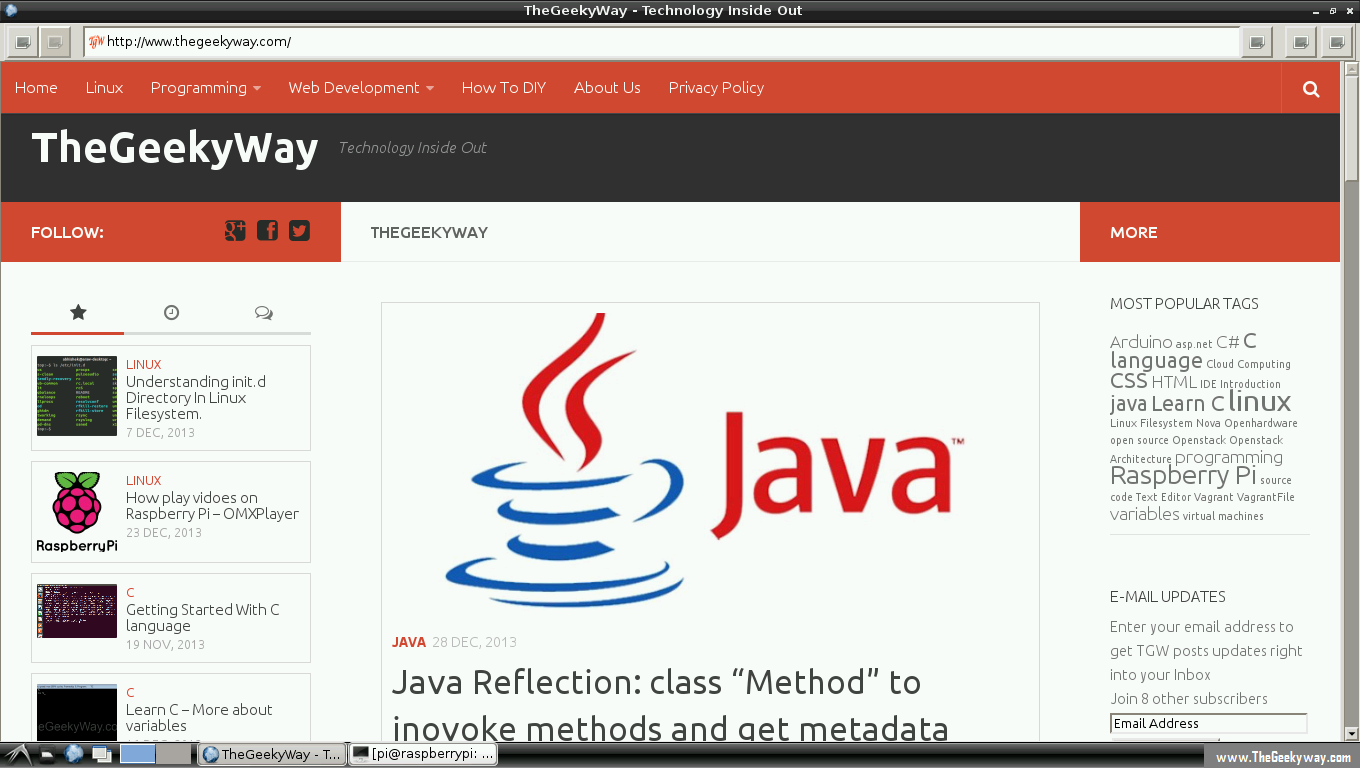This screenshot has width=1360, height=768.
Task: Open the LXDE start menu icon
Action: point(17,755)
